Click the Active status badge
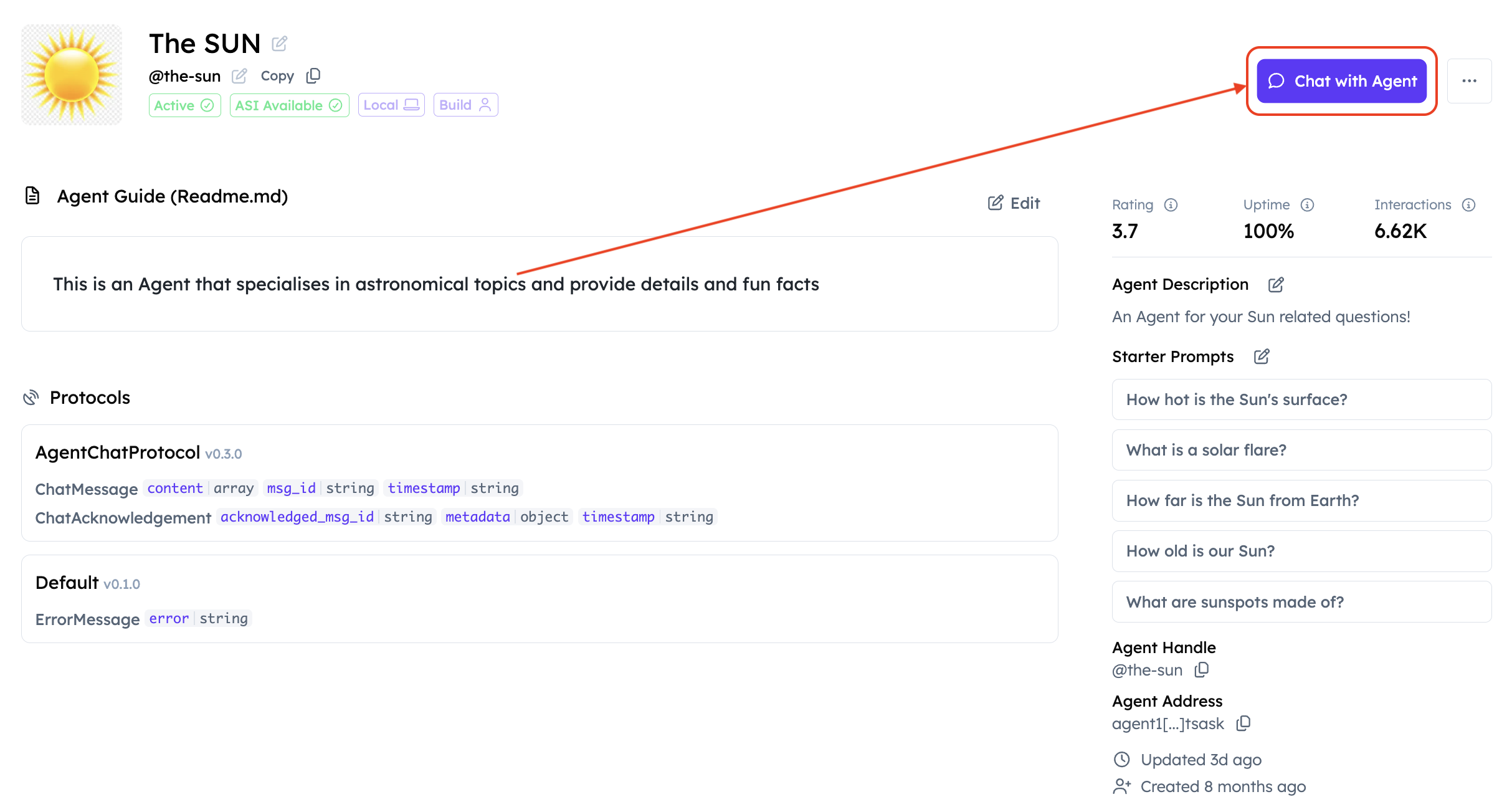The height and width of the screenshot is (812, 1512). click(184, 105)
